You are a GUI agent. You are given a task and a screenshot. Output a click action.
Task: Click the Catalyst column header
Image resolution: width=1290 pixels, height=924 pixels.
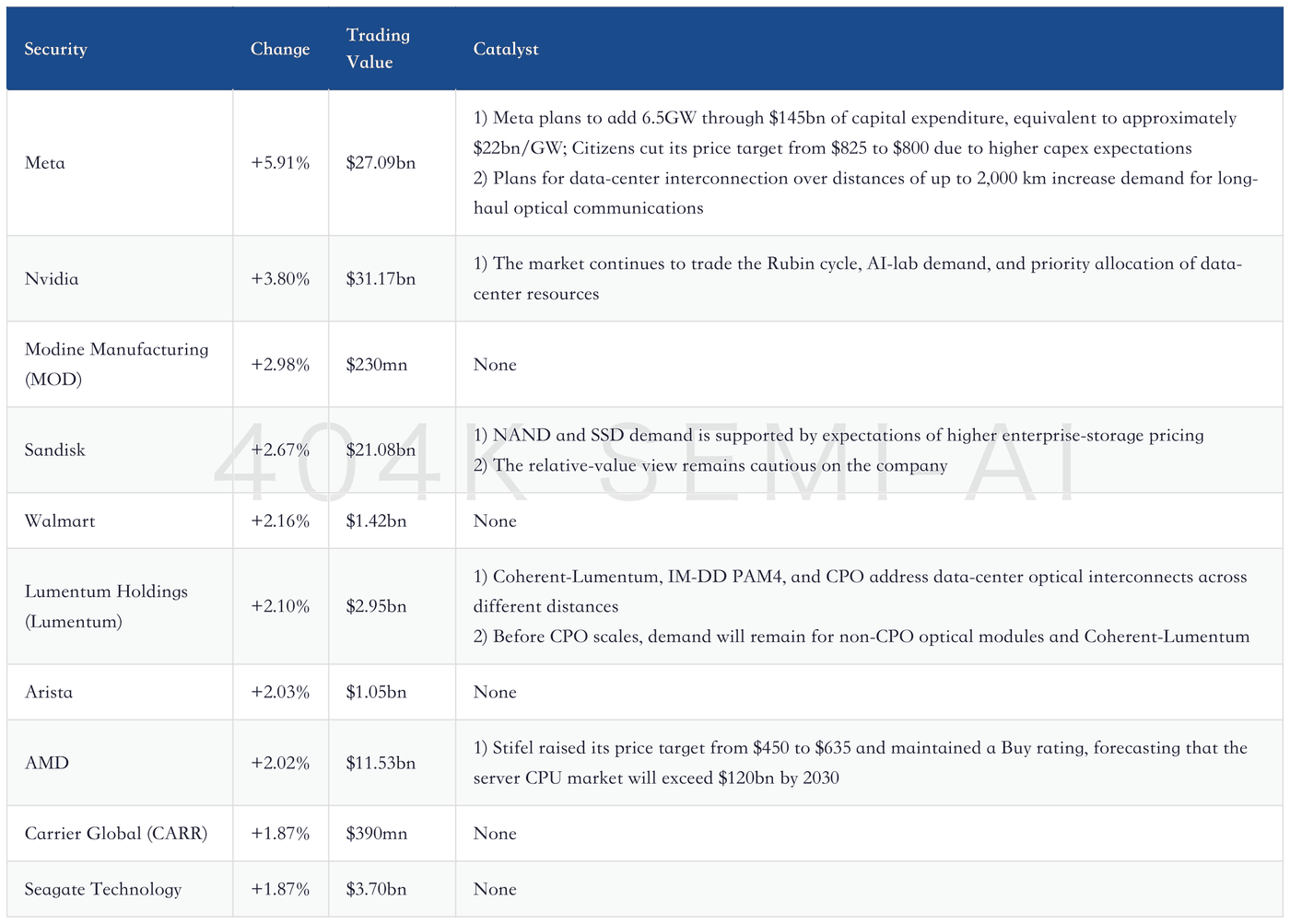click(x=506, y=49)
